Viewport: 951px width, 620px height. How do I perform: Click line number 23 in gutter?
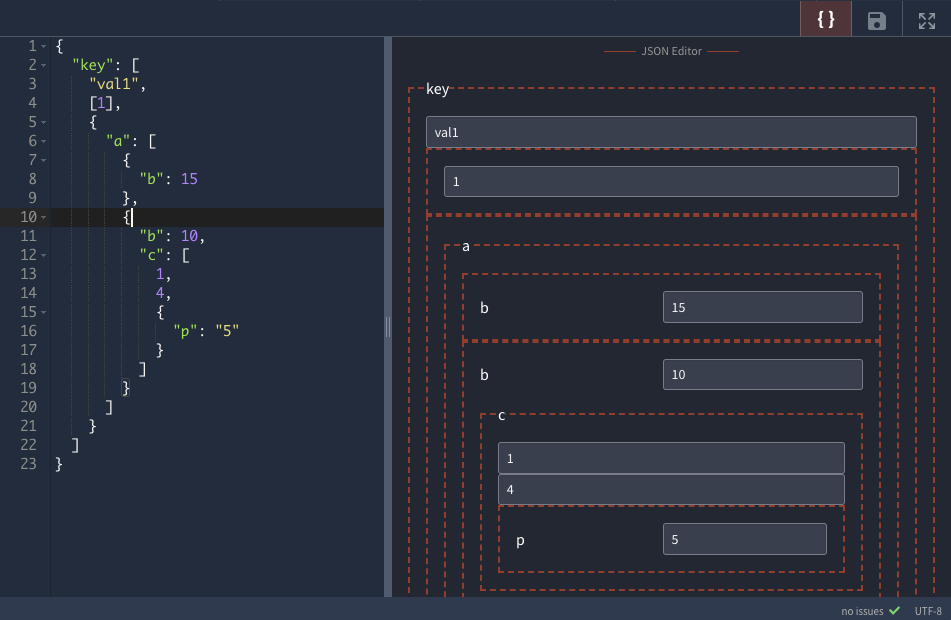[x=29, y=464]
